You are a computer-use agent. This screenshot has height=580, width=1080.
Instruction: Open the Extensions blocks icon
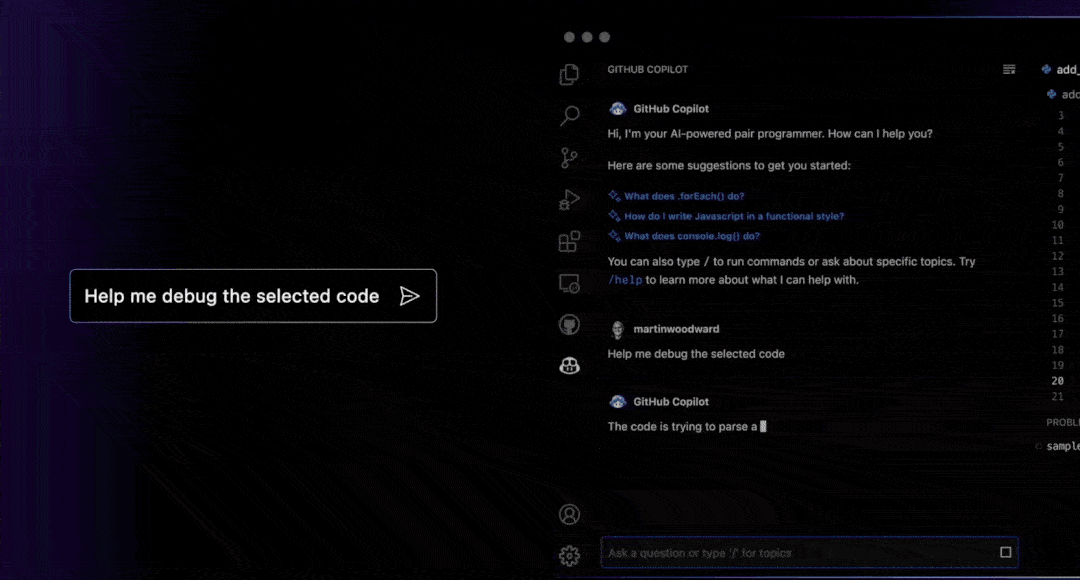pyautogui.click(x=569, y=241)
